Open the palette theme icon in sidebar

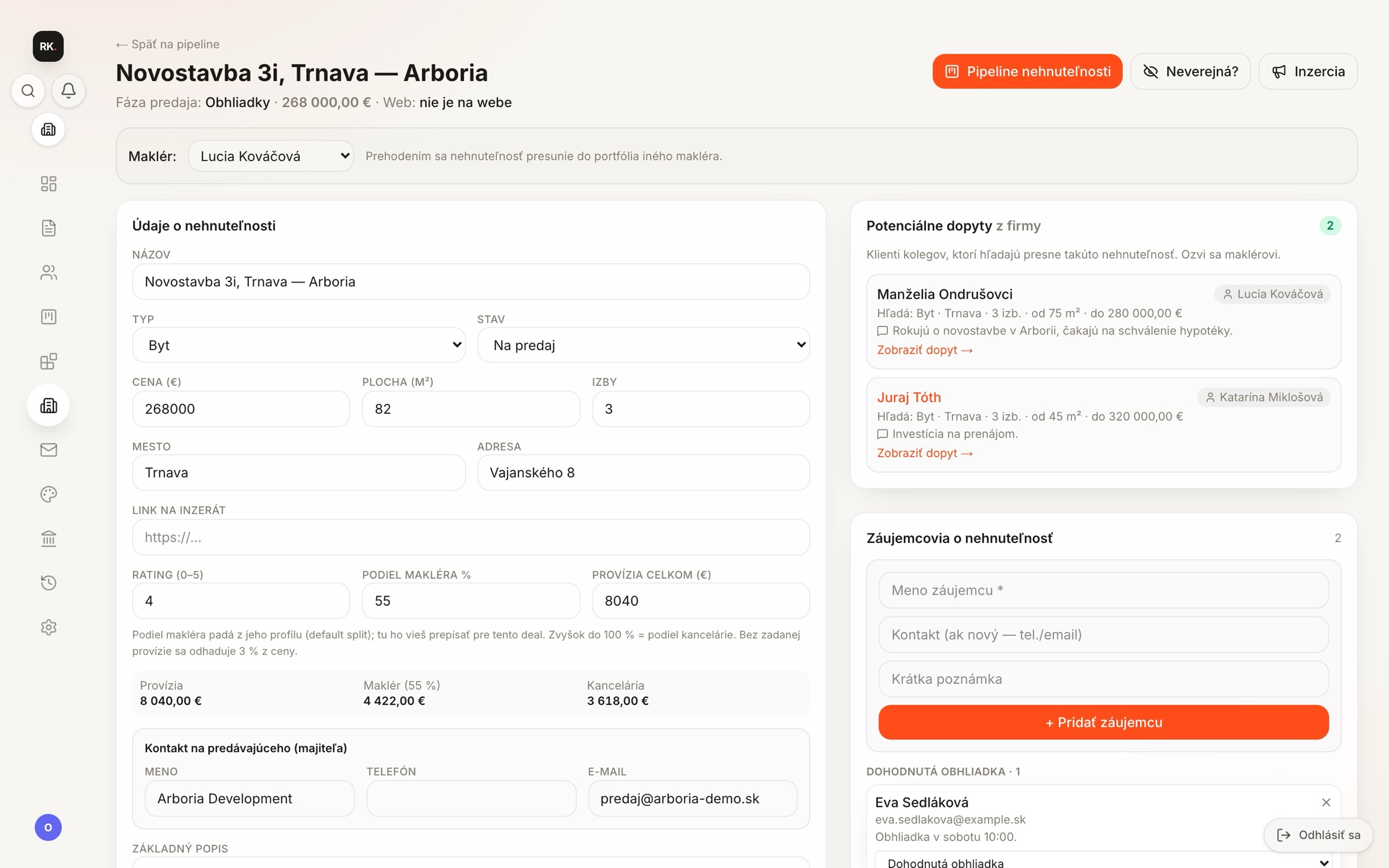point(49,494)
